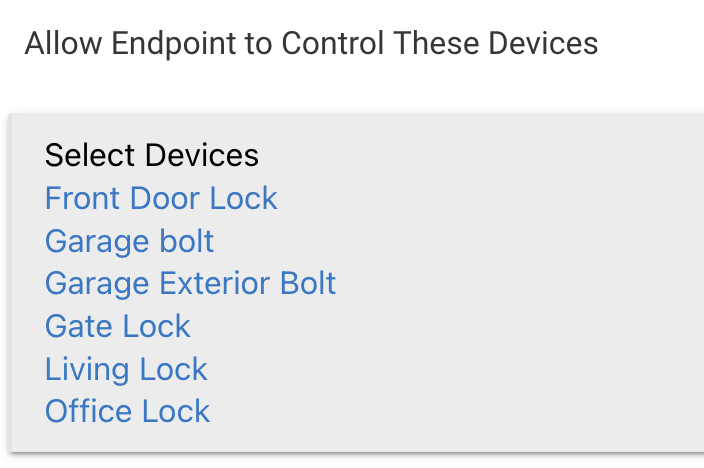Click the first lock in the device list

coord(161,198)
